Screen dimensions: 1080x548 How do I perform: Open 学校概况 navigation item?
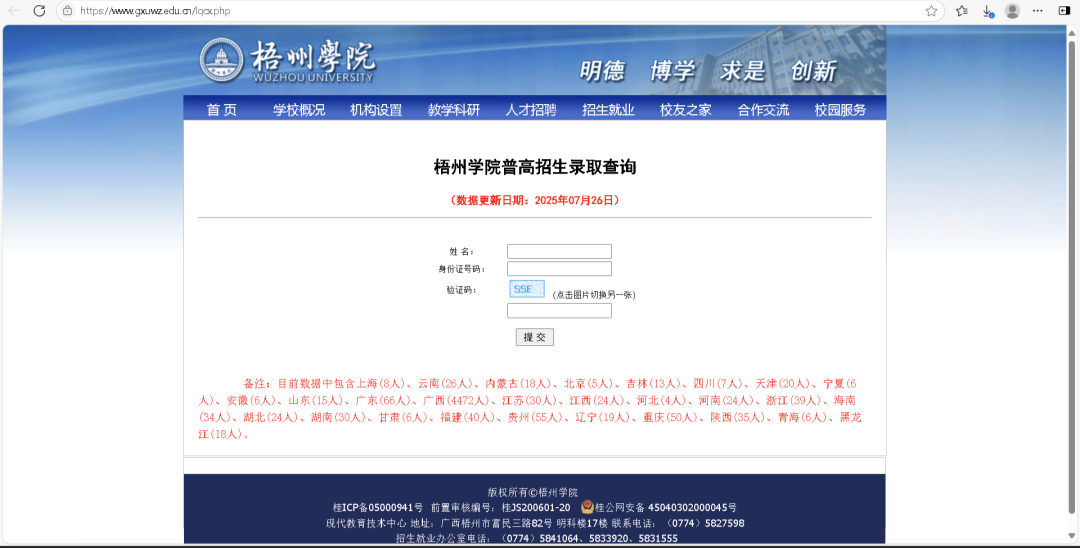[x=299, y=109]
